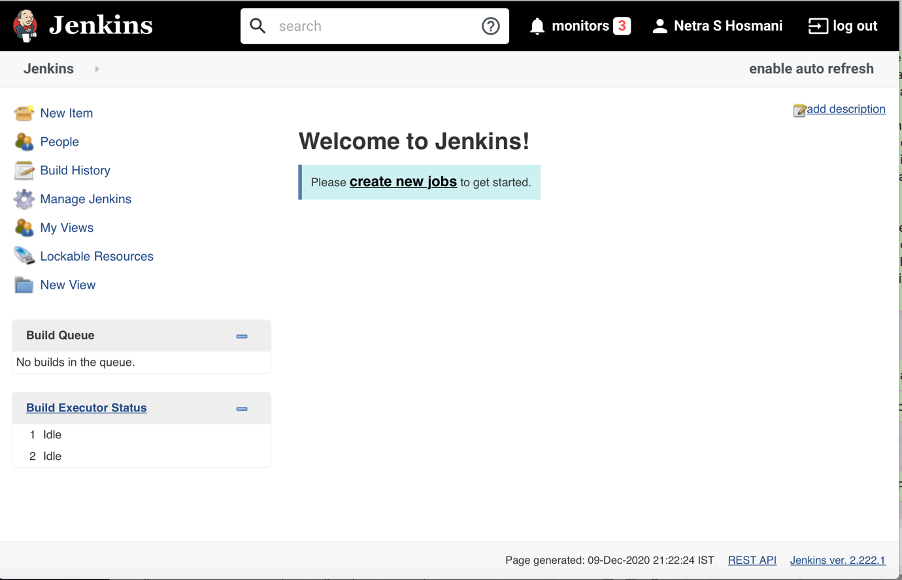Collapse the Build Queue panel

[241, 336]
